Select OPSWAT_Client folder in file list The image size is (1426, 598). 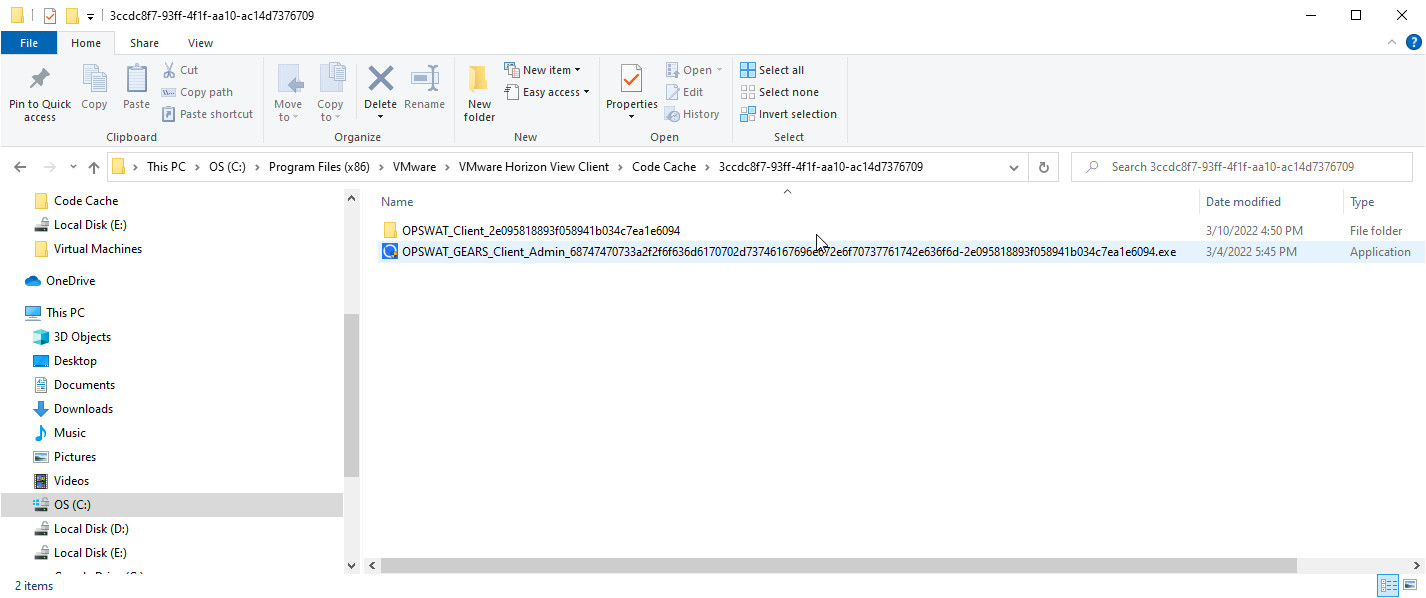click(541, 230)
